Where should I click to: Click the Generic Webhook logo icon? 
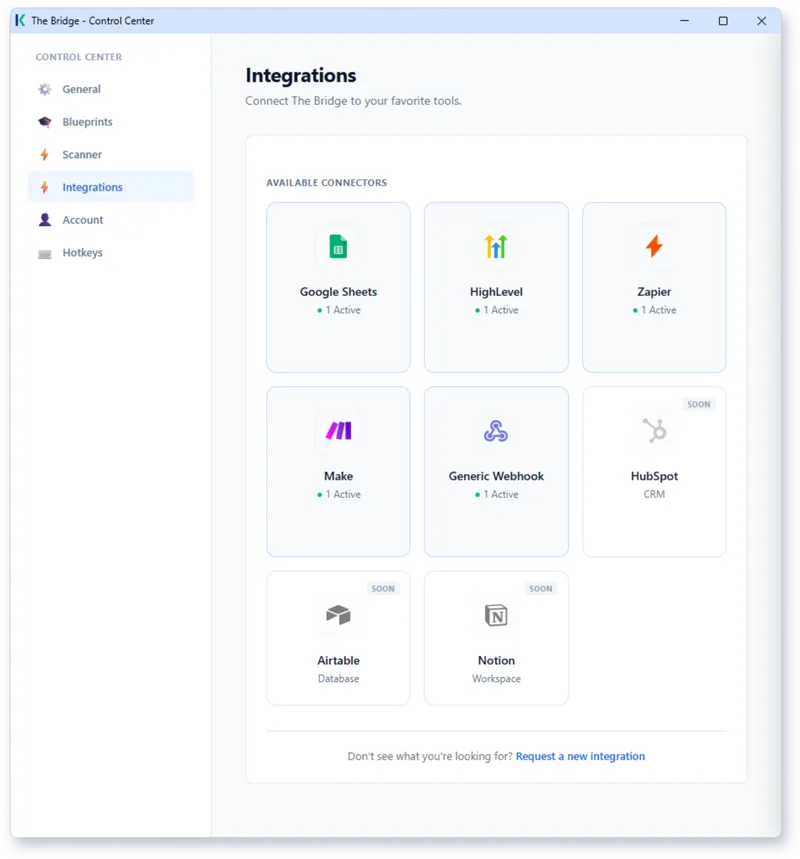[496, 431]
